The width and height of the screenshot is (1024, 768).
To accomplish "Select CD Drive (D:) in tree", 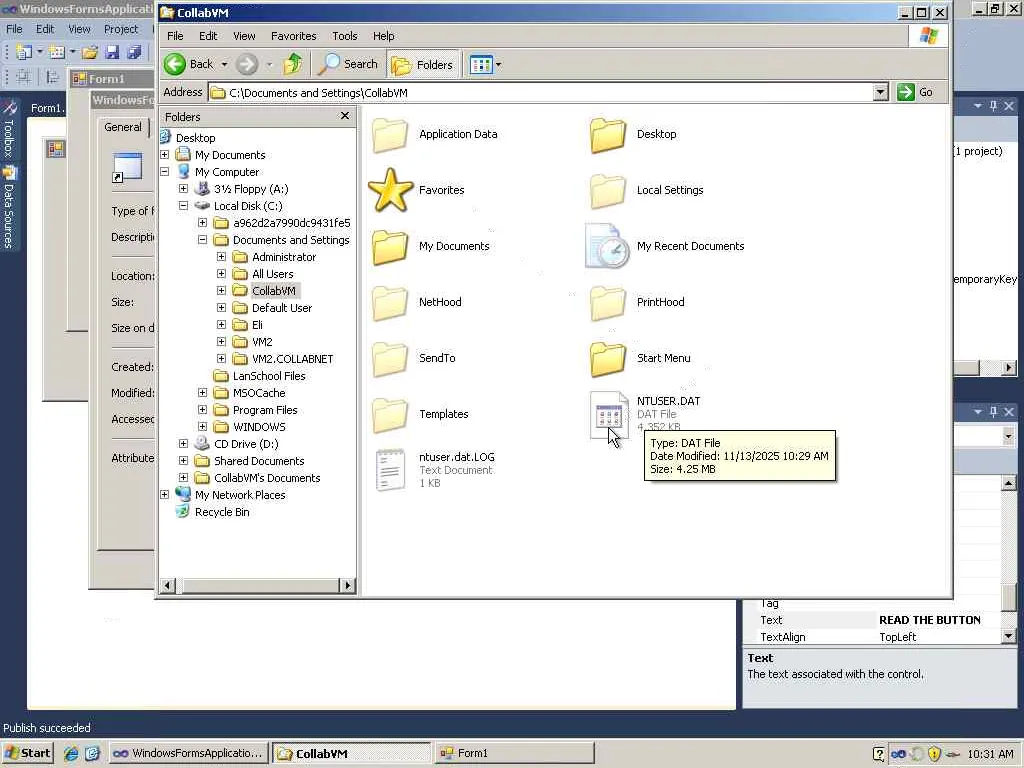I will 246,443.
